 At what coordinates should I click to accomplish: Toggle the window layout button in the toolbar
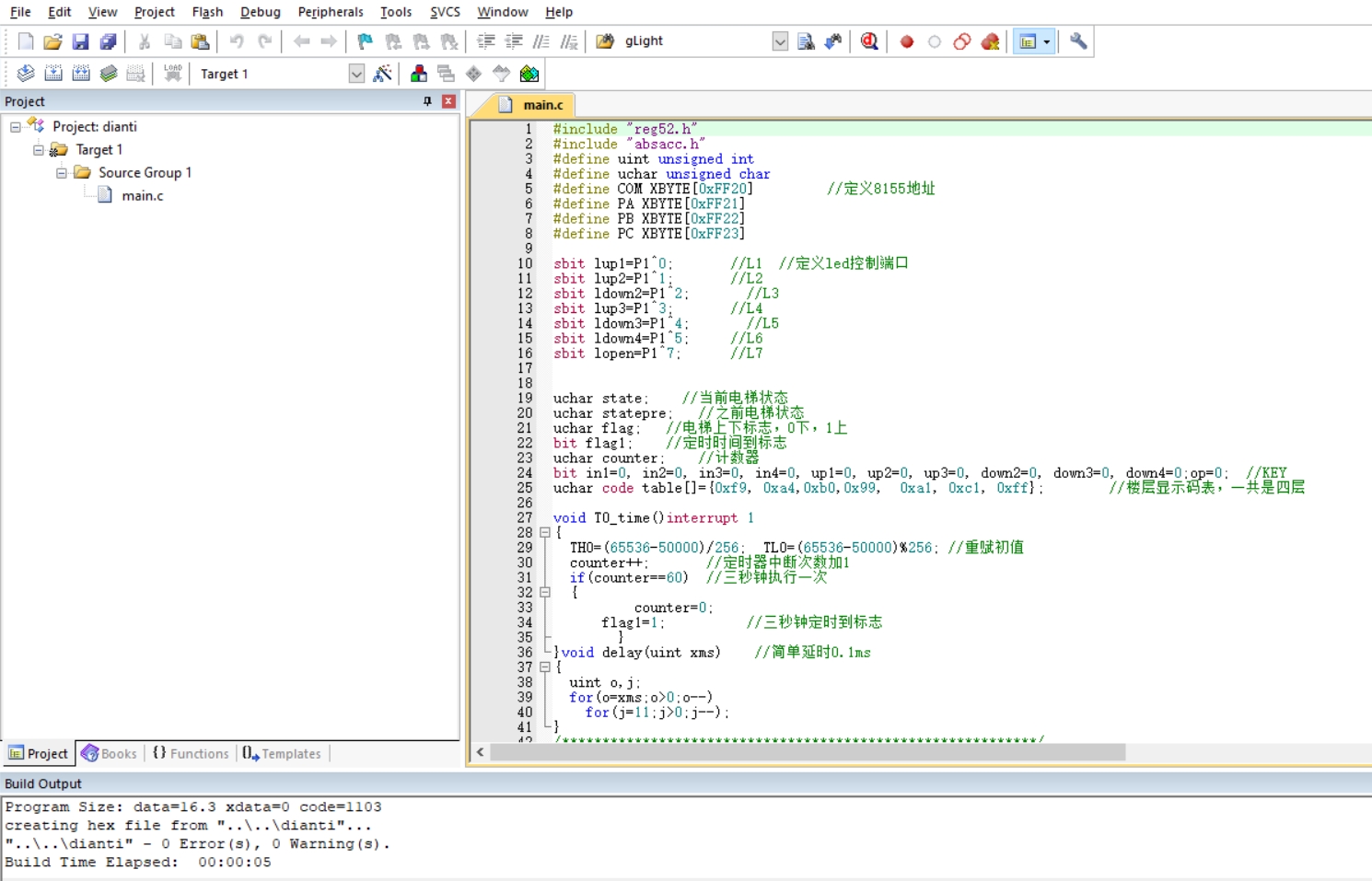click(1028, 41)
